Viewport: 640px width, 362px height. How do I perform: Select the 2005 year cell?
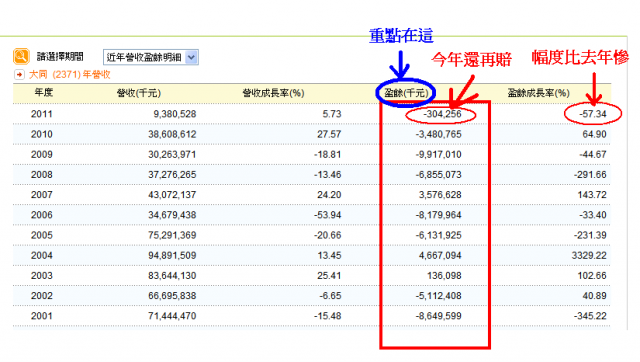pos(42,235)
